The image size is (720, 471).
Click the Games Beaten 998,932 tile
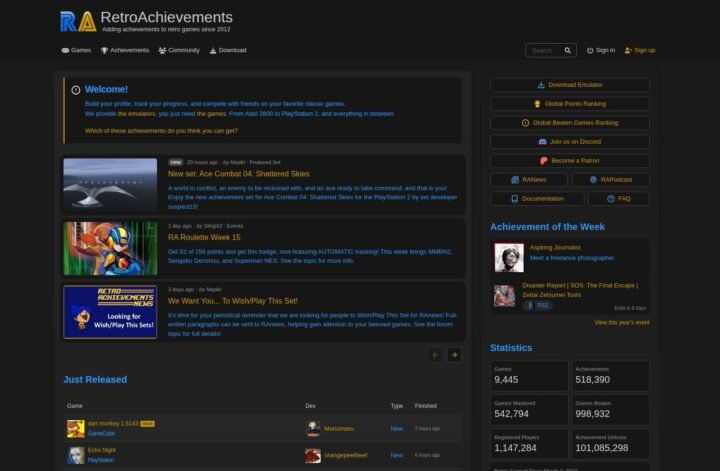tap(610, 410)
